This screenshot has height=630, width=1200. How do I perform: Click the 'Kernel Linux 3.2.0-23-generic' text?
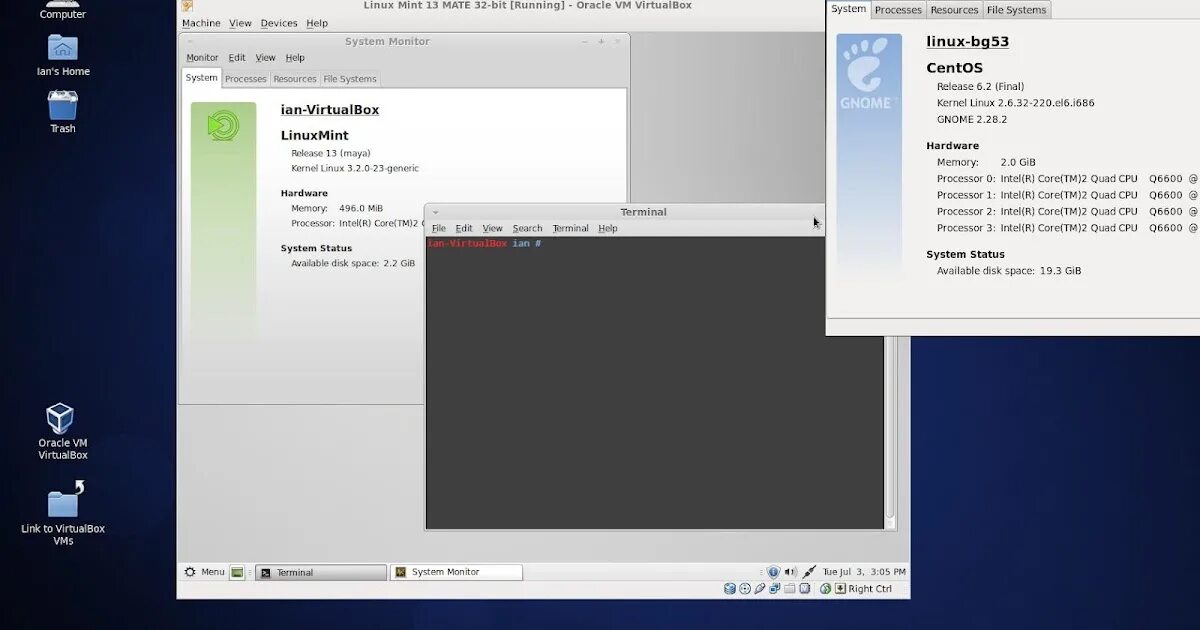click(x=355, y=168)
